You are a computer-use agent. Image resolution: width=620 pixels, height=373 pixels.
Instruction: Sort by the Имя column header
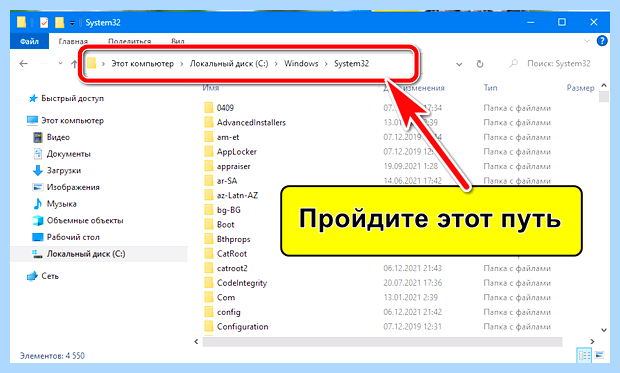[x=211, y=88]
